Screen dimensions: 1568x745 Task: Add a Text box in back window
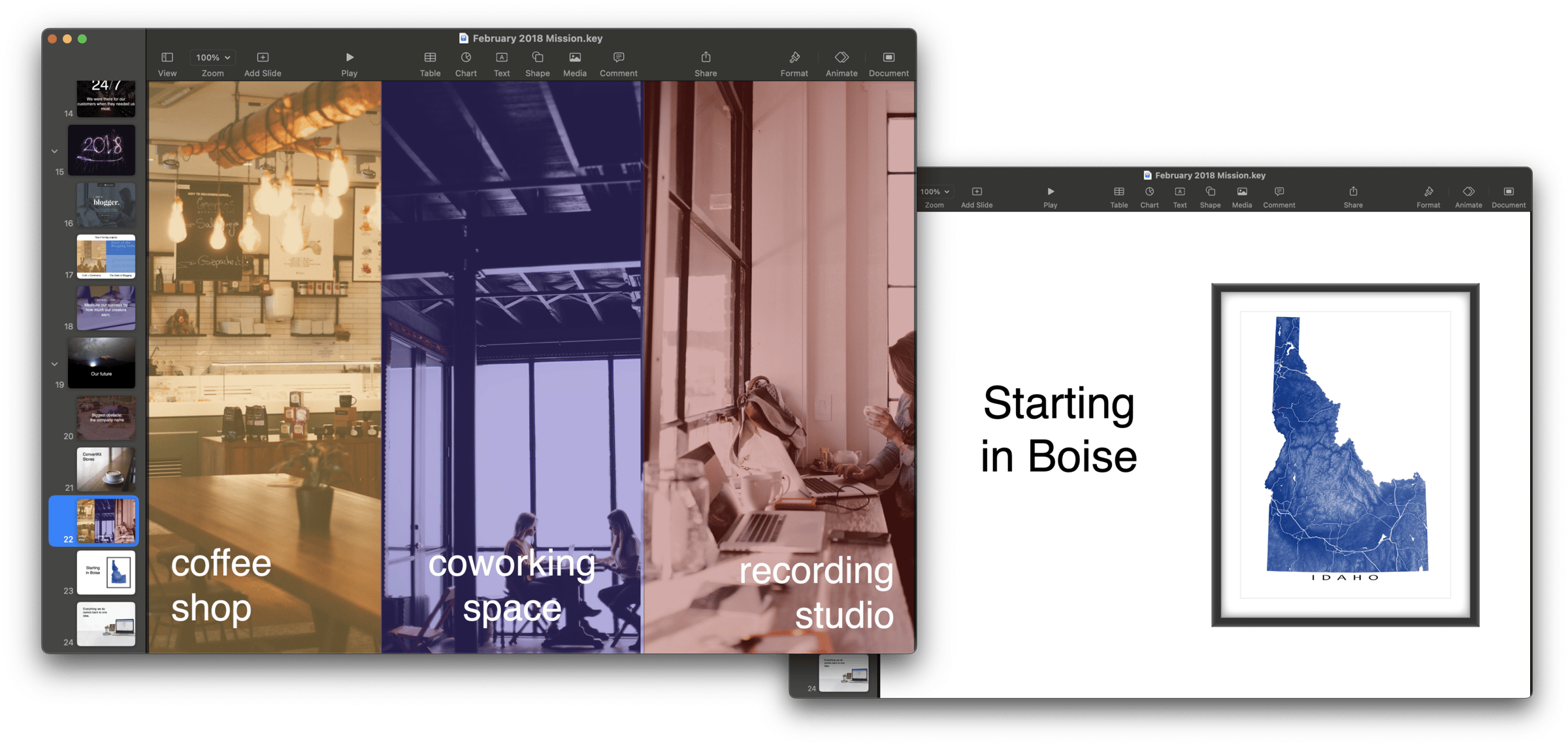1180,191
